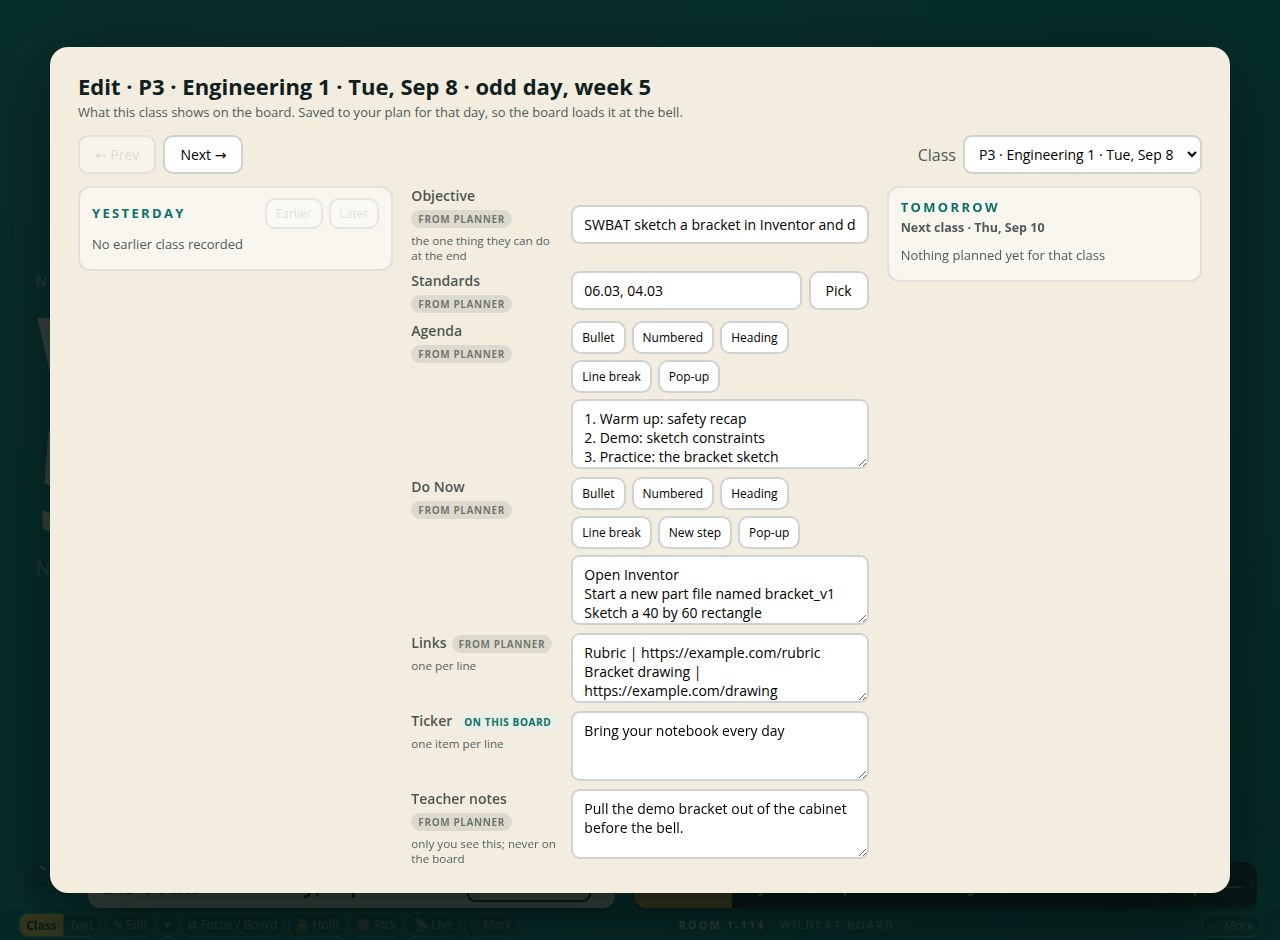Add a Pop-up to Do Now
The height and width of the screenshot is (940, 1280).
[x=769, y=533]
